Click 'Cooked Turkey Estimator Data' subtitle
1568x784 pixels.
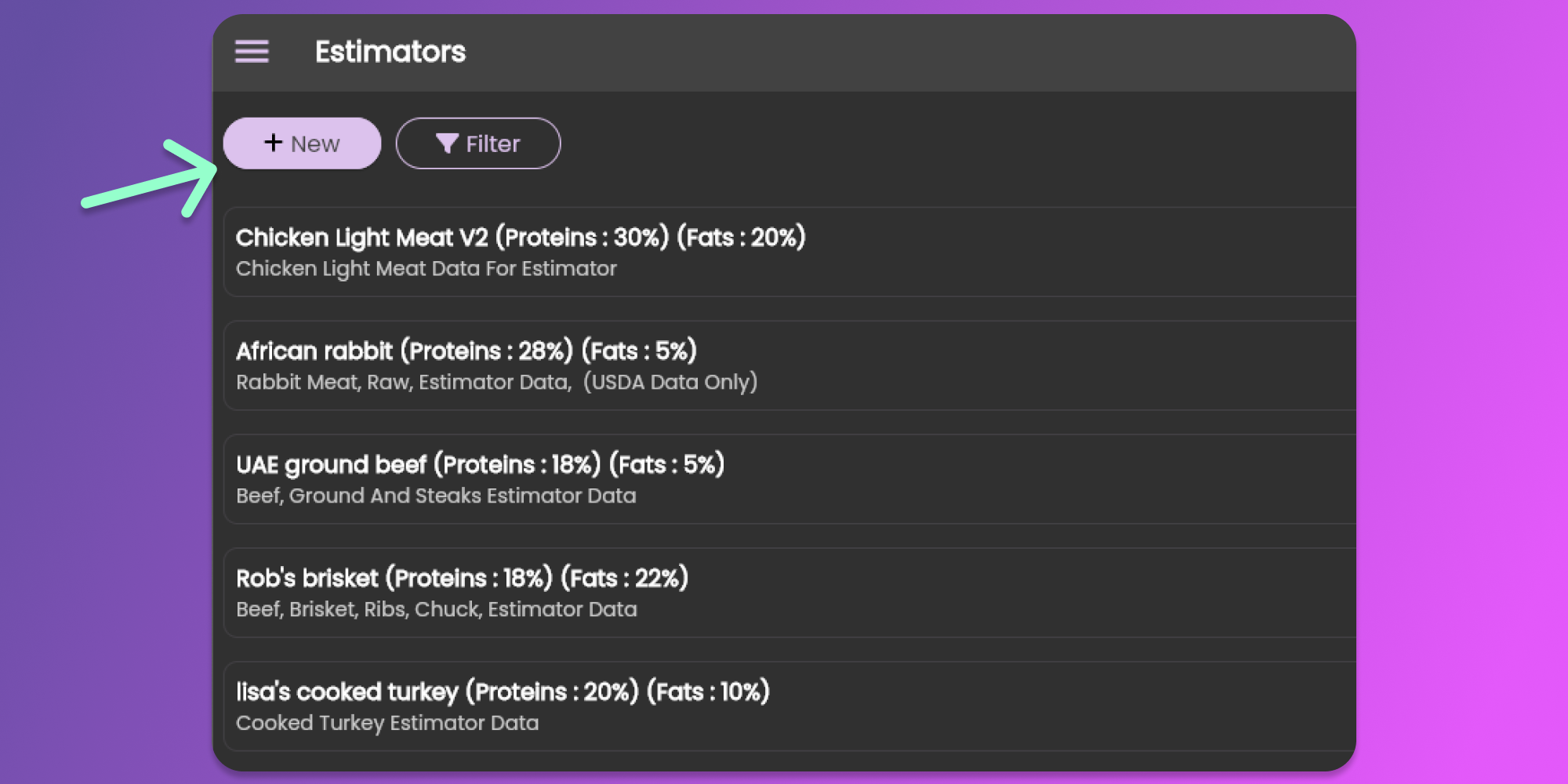pyautogui.click(x=387, y=724)
